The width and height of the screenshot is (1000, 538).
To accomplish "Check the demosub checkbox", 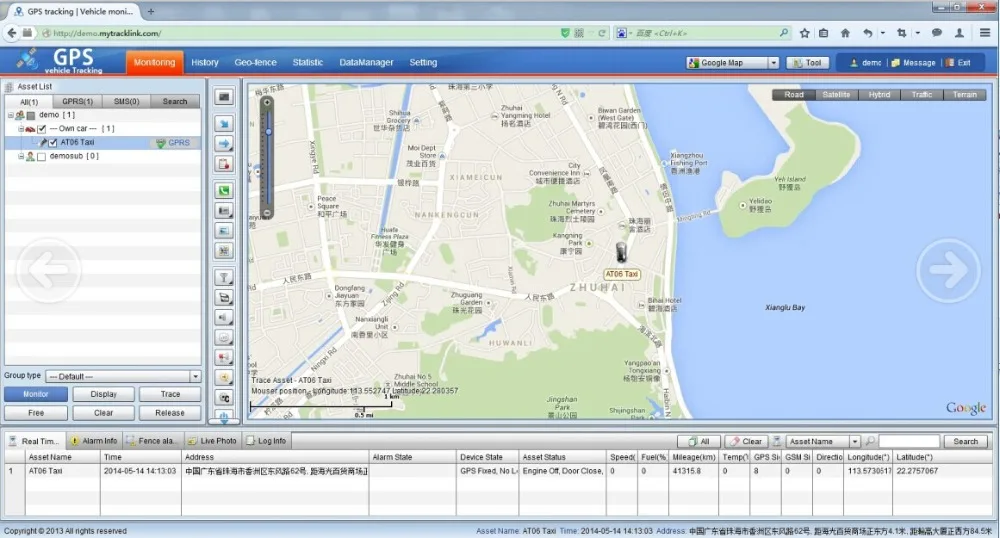I will click(x=42, y=157).
